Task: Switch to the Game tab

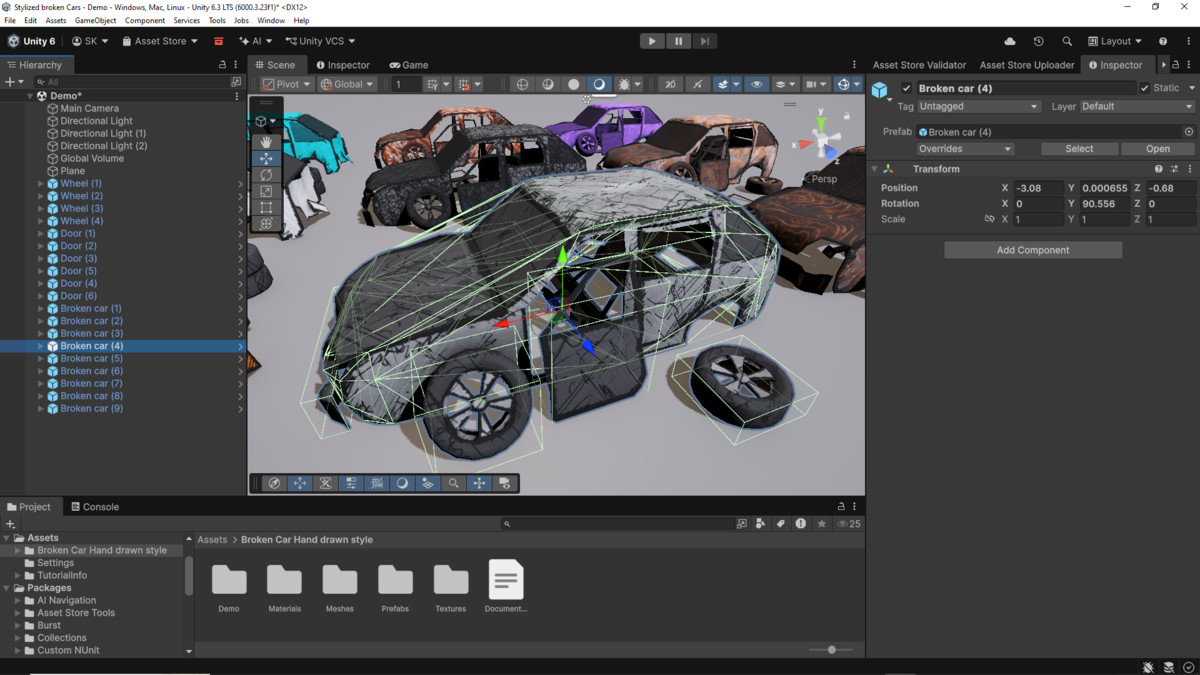Action: click(409, 65)
